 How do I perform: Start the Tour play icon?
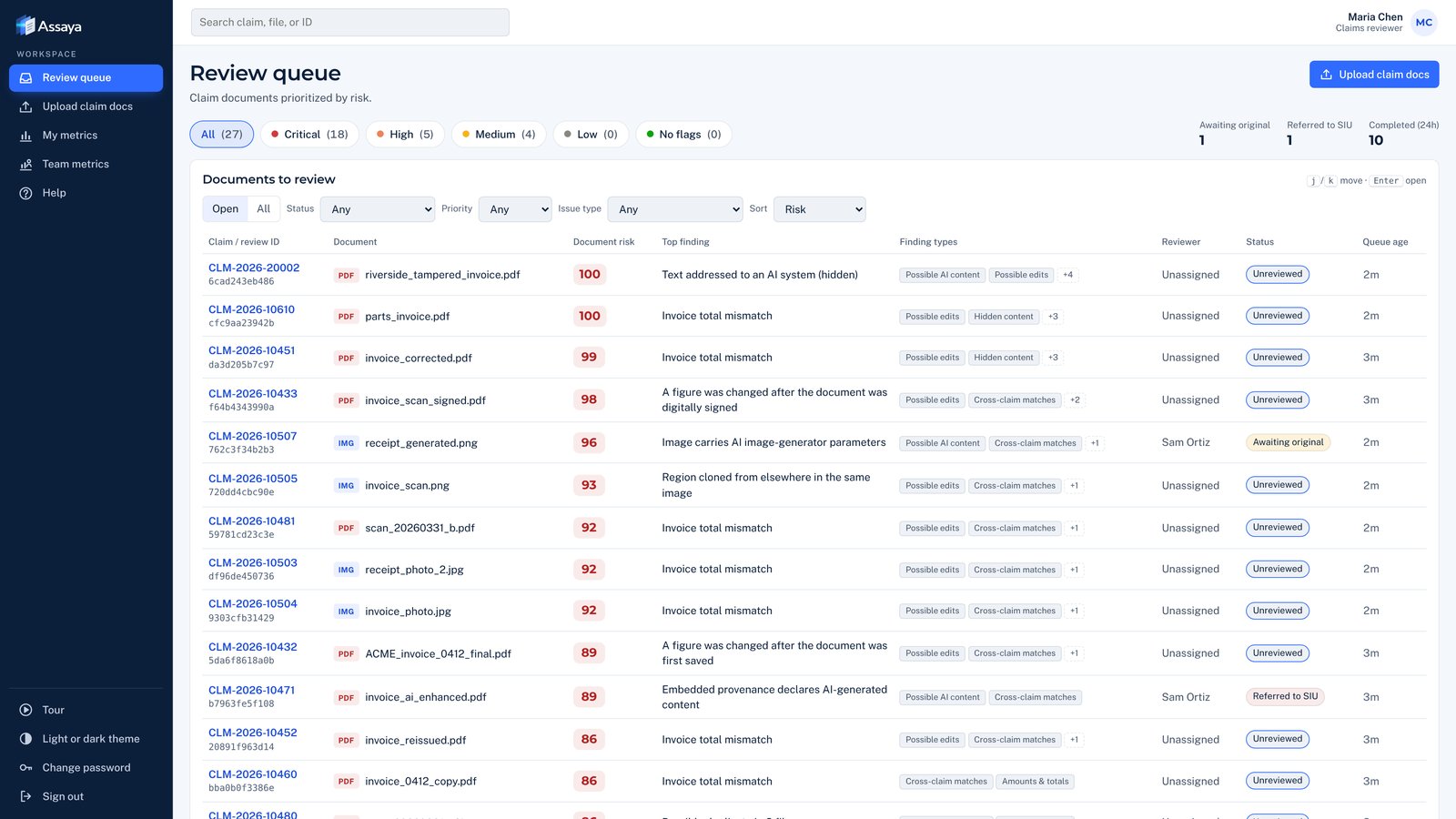click(x=25, y=710)
